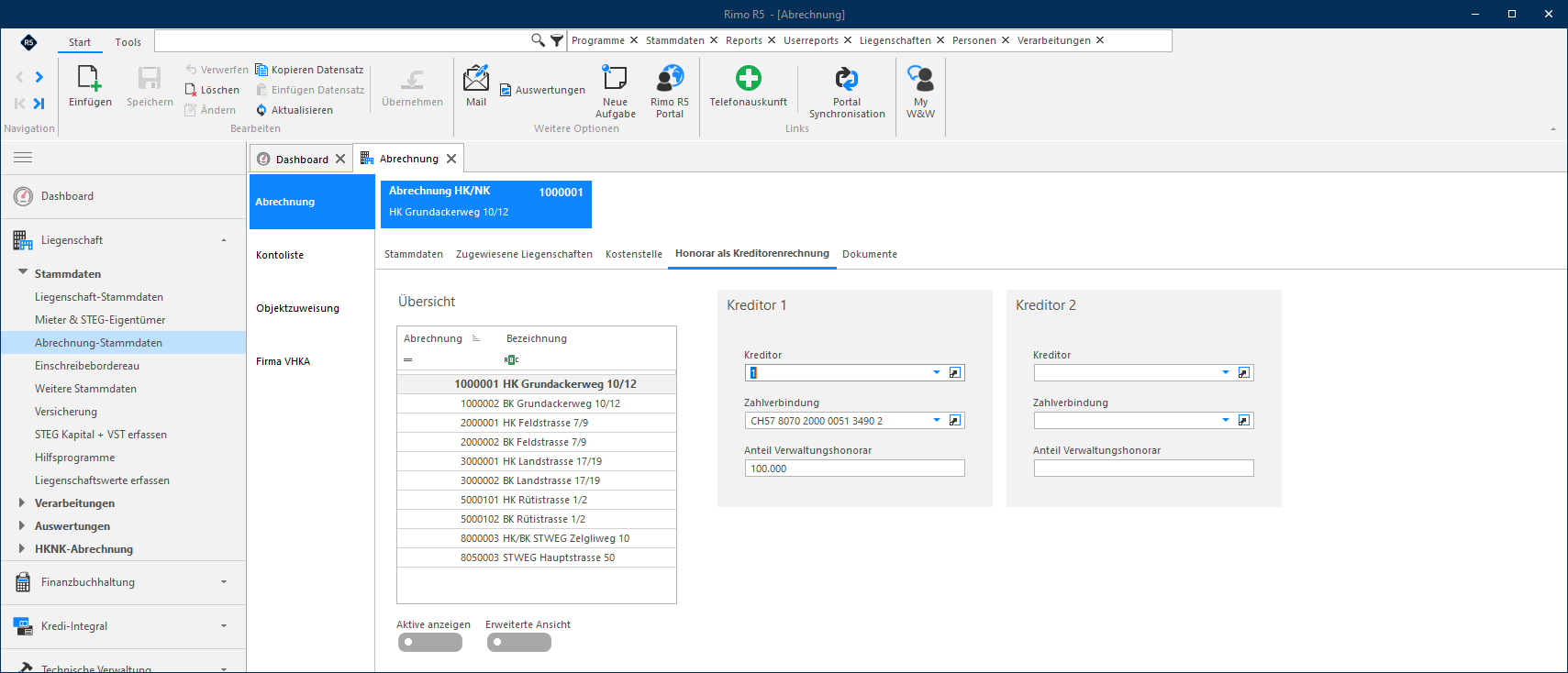
Task: Collapse the Stammdaten tree node
Action: pyautogui.click(x=23, y=272)
